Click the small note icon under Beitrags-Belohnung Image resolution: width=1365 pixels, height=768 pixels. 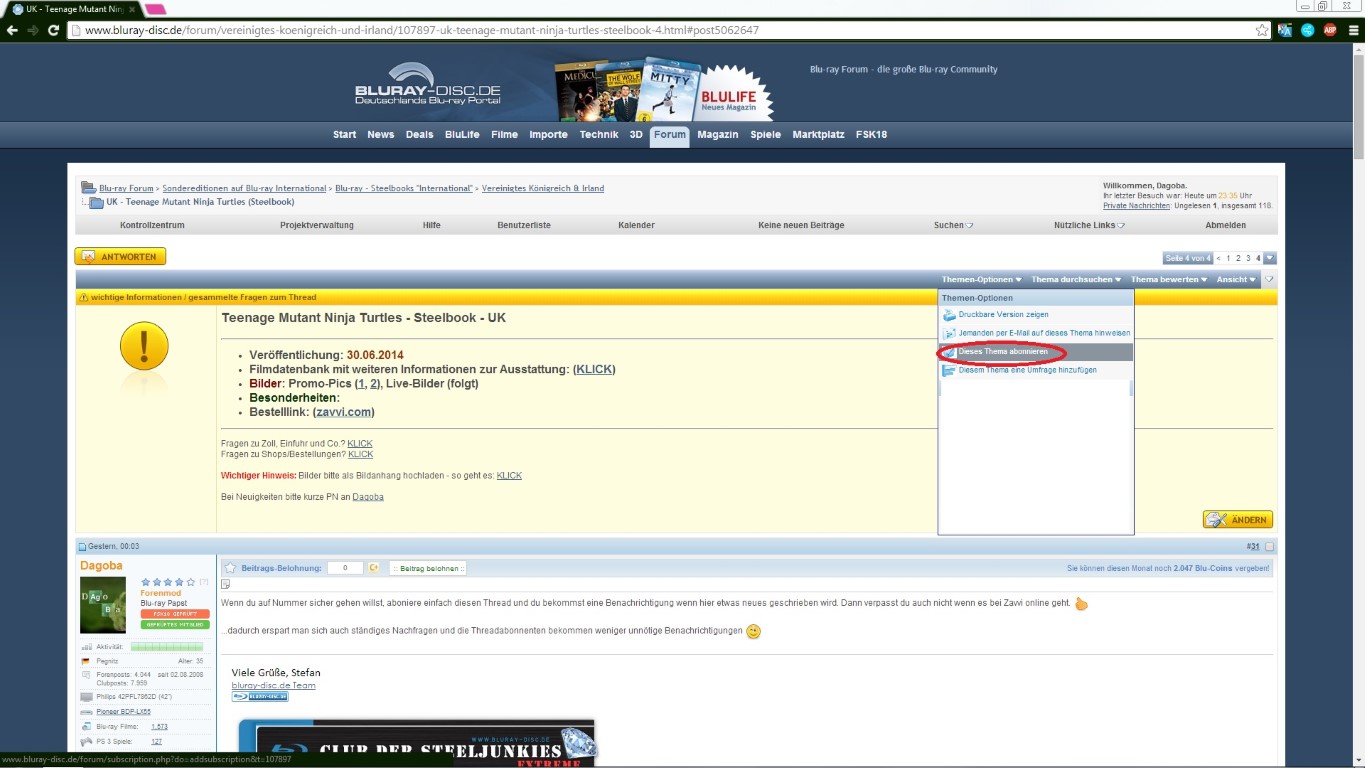225,584
